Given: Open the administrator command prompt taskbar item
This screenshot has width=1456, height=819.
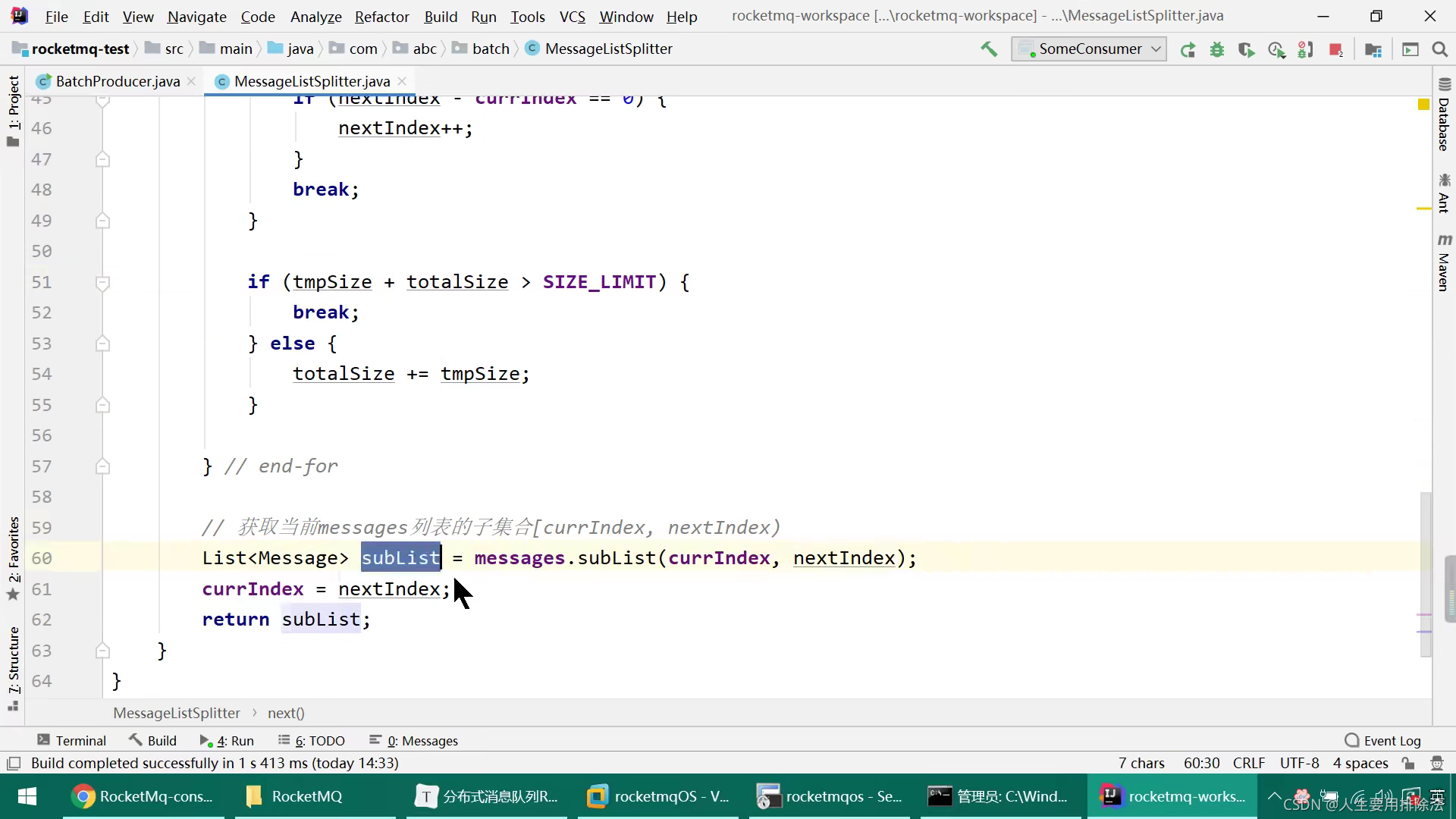Looking at the screenshot, I should tap(999, 796).
